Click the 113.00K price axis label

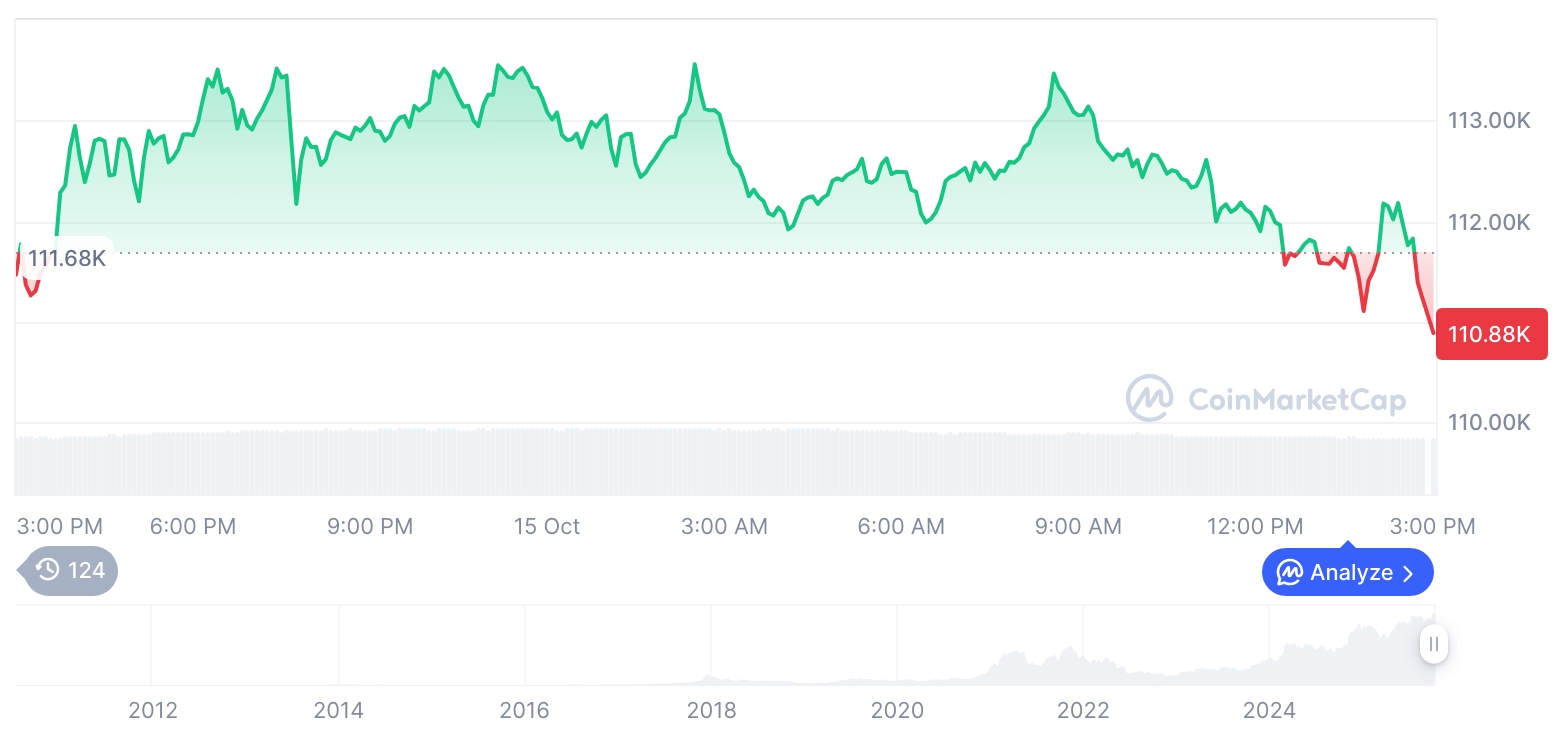pyautogui.click(x=1489, y=121)
